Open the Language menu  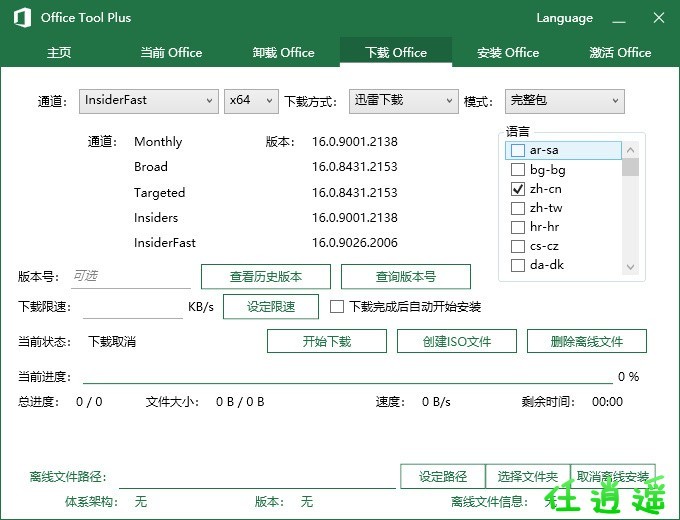point(564,18)
